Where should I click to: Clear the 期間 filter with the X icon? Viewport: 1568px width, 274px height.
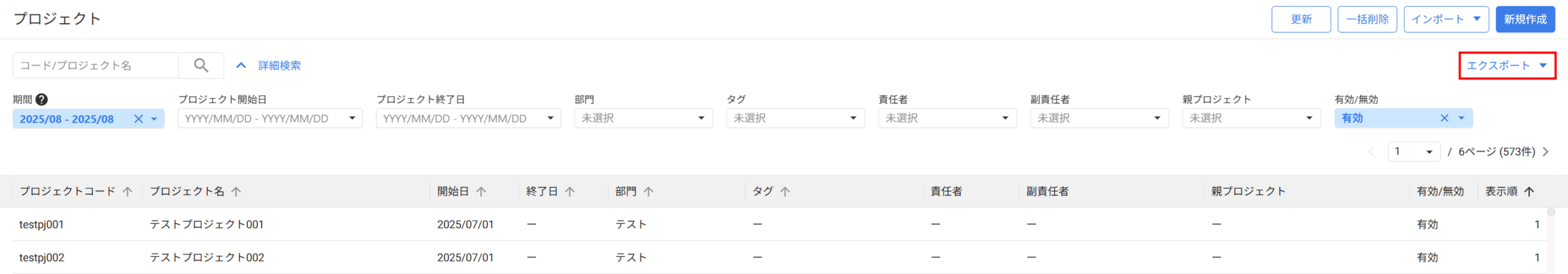[138, 119]
